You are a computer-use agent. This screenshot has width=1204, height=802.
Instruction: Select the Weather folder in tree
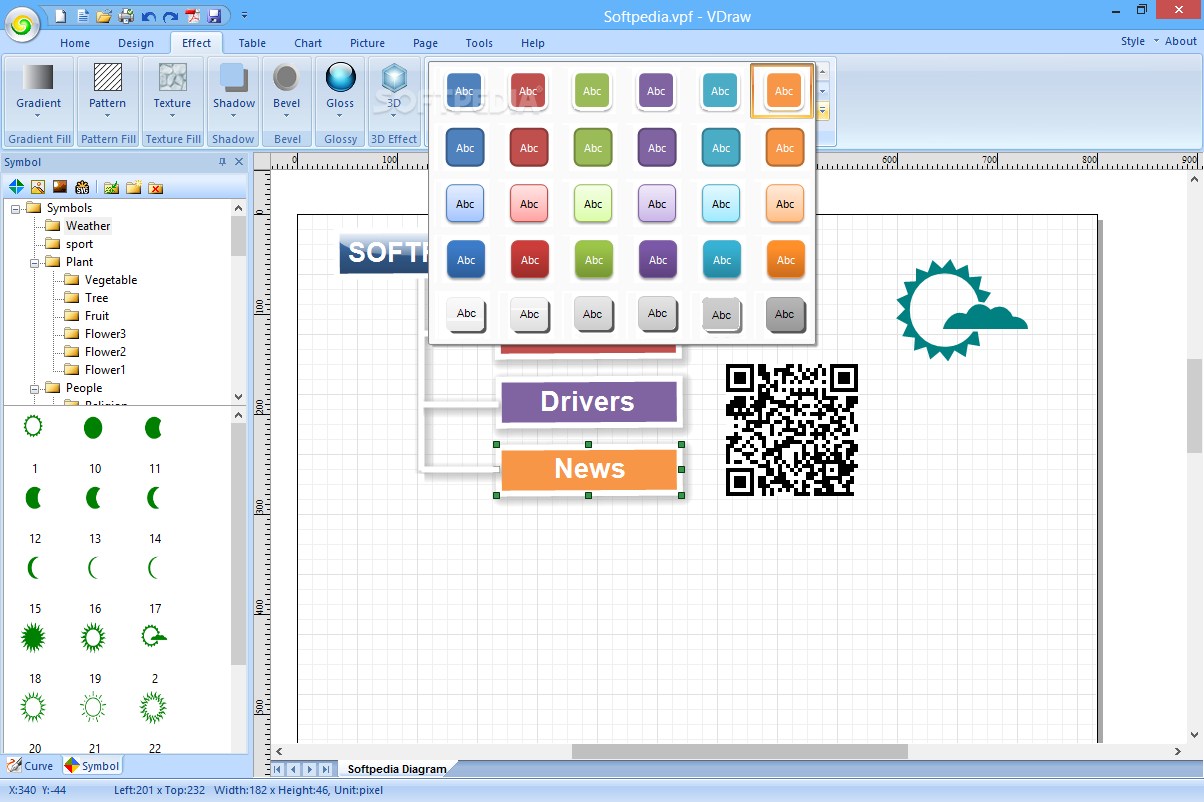click(x=88, y=226)
